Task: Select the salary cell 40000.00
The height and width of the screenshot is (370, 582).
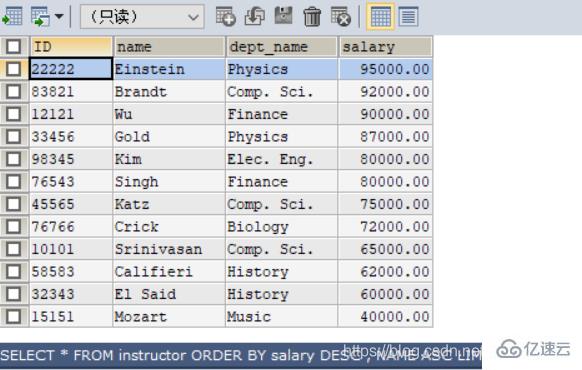Action: tap(386, 317)
